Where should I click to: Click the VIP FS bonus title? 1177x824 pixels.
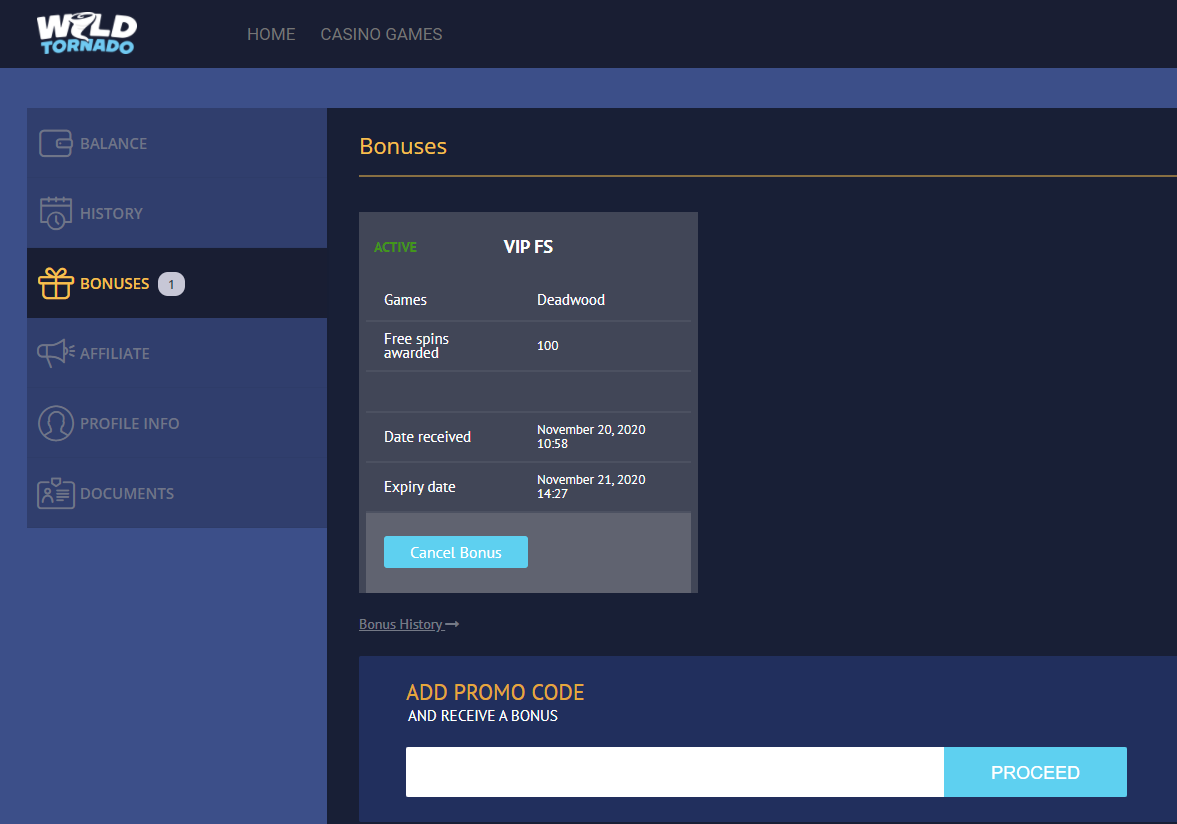coord(528,247)
